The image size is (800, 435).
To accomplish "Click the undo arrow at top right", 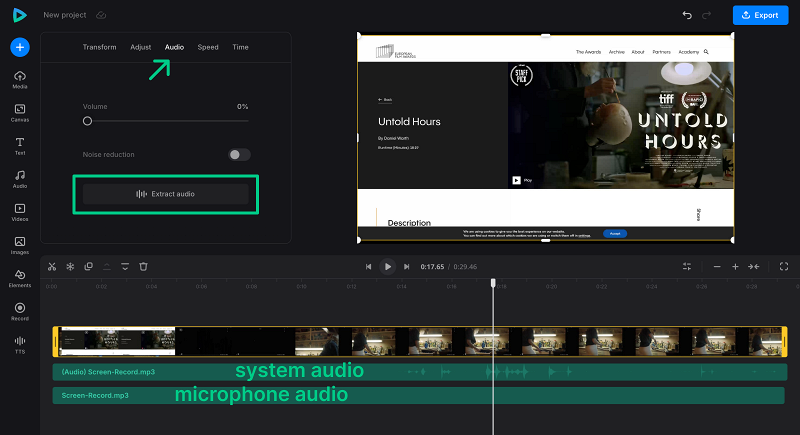I will click(x=687, y=15).
